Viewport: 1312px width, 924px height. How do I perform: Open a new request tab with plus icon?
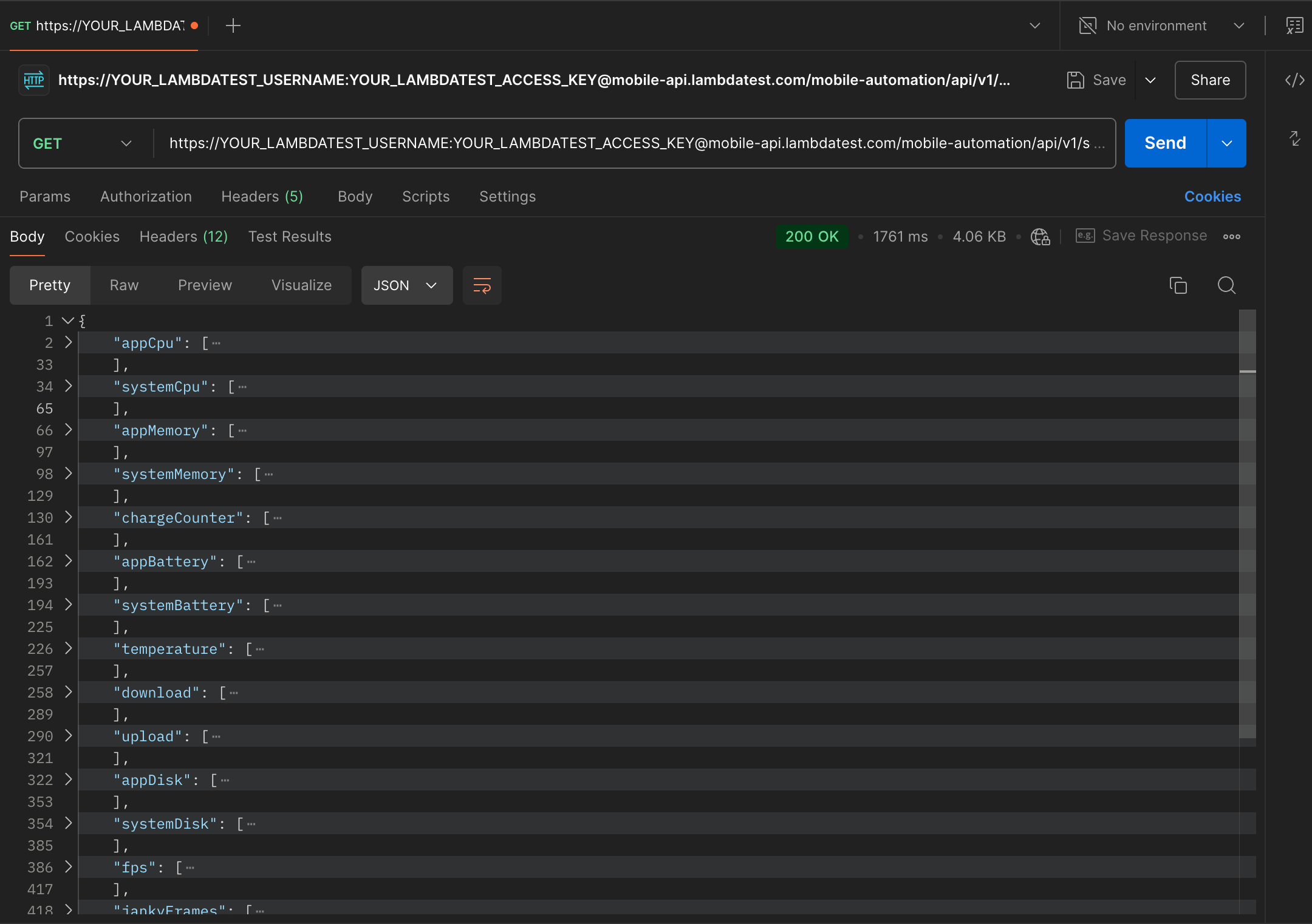(x=233, y=25)
